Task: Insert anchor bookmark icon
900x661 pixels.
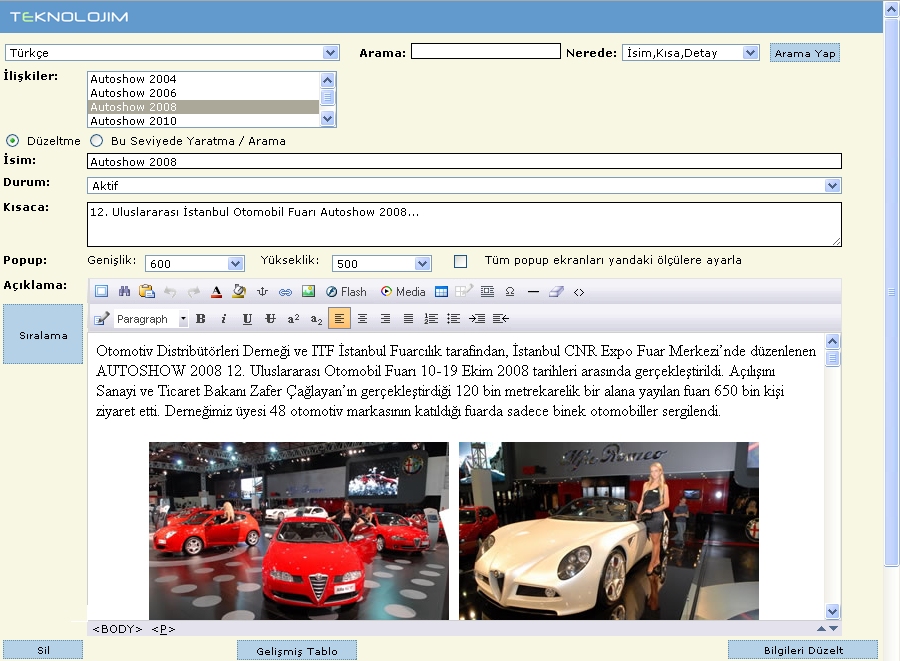Action: (262, 291)
